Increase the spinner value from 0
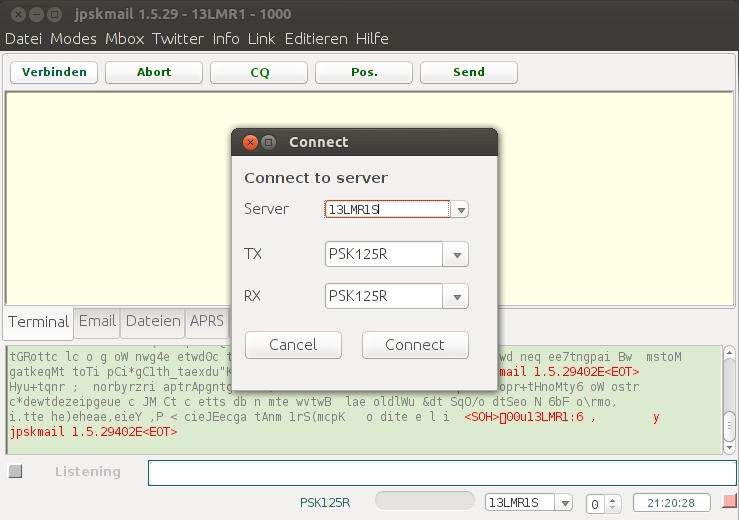739x520 pixels. pos(612,500)
